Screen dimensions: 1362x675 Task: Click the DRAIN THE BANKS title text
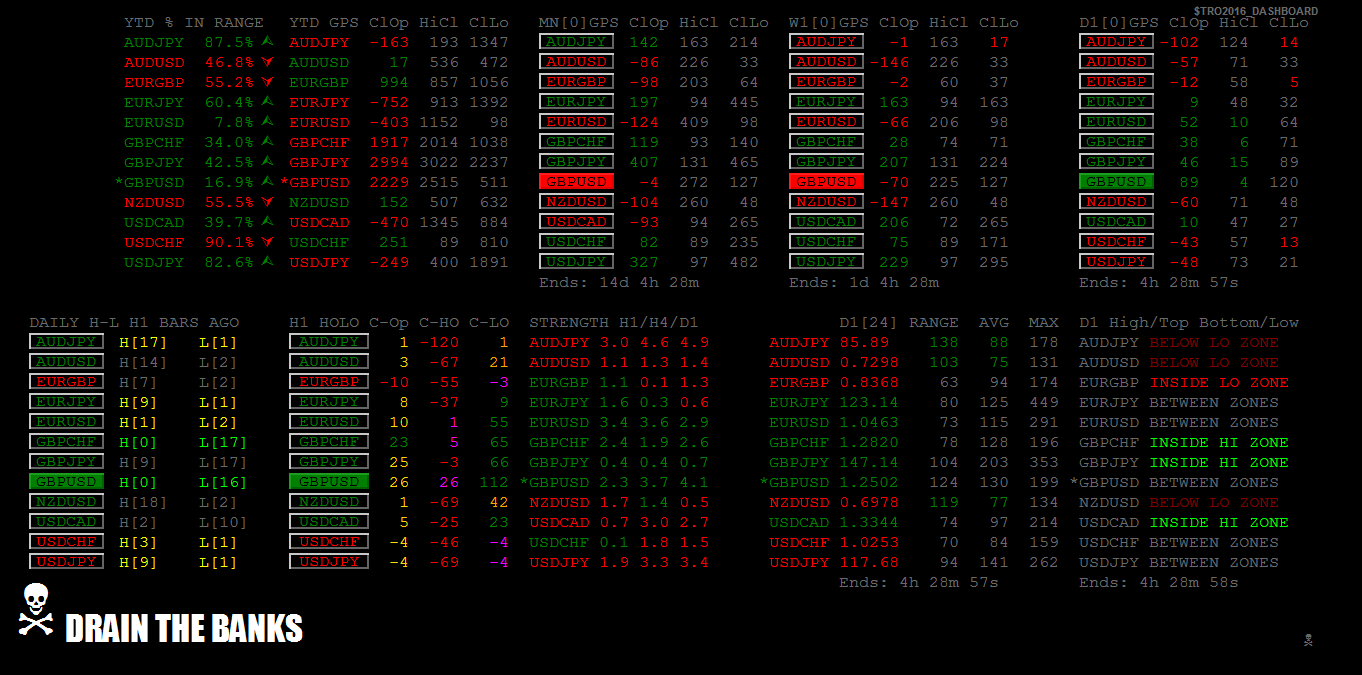(x=184, y=628)
